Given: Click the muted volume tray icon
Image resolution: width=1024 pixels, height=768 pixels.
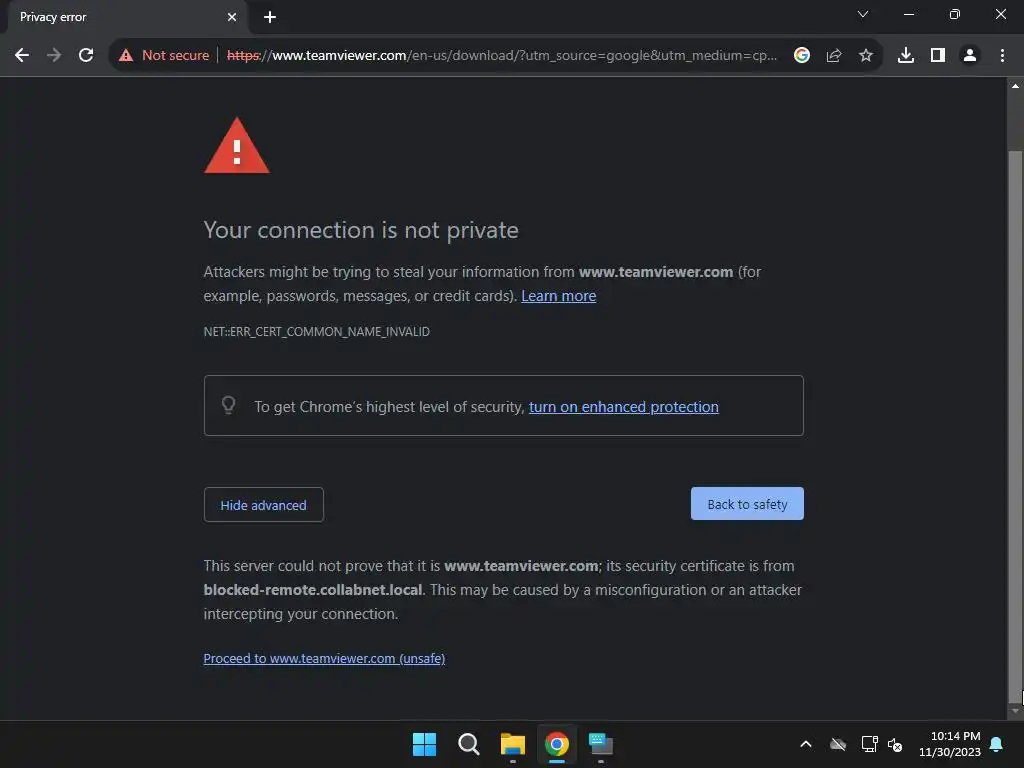Looking at the screenshot, I should 895,744.
